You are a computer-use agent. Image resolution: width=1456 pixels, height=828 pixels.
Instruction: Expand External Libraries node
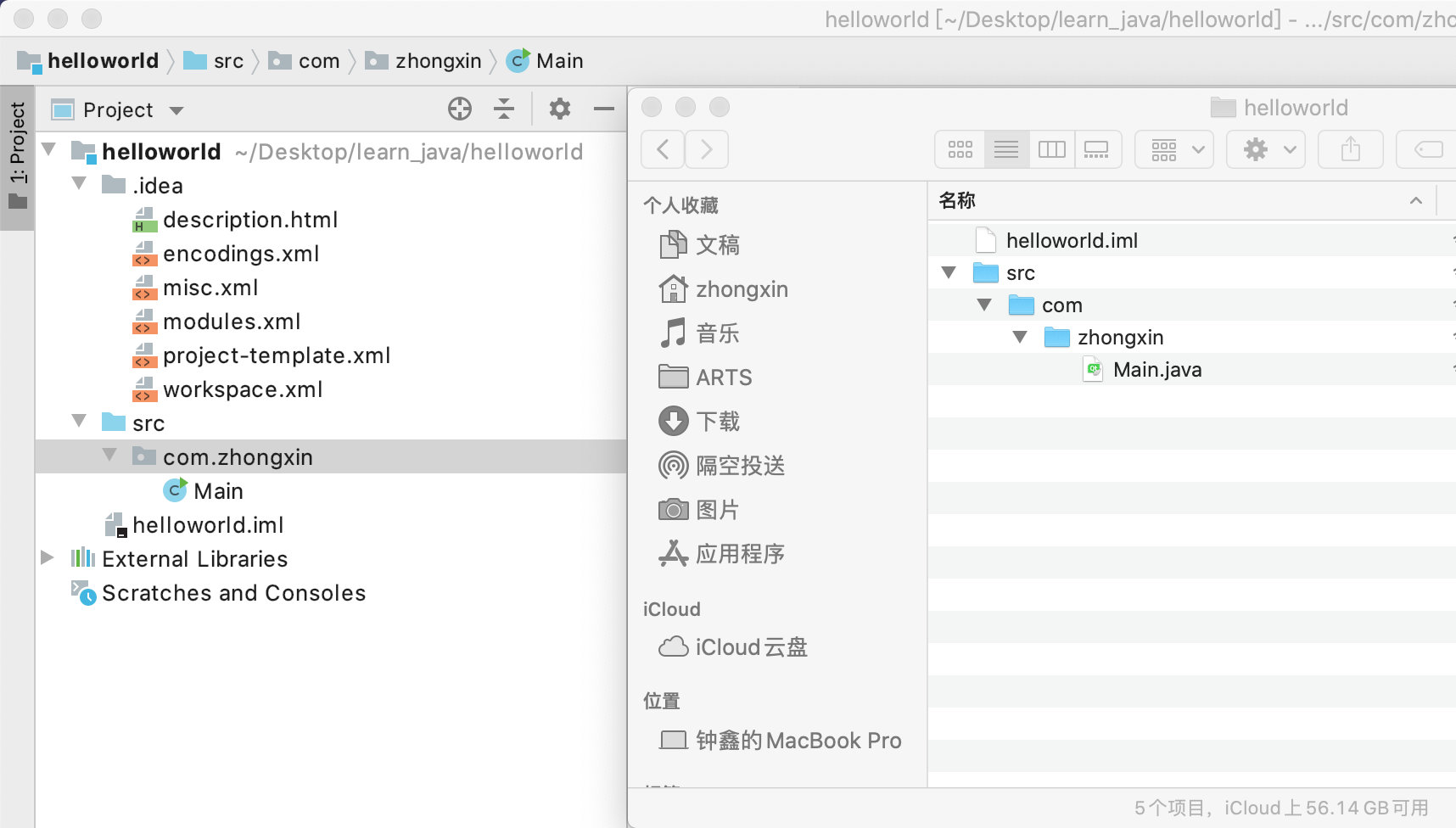(x=48, y=558)
